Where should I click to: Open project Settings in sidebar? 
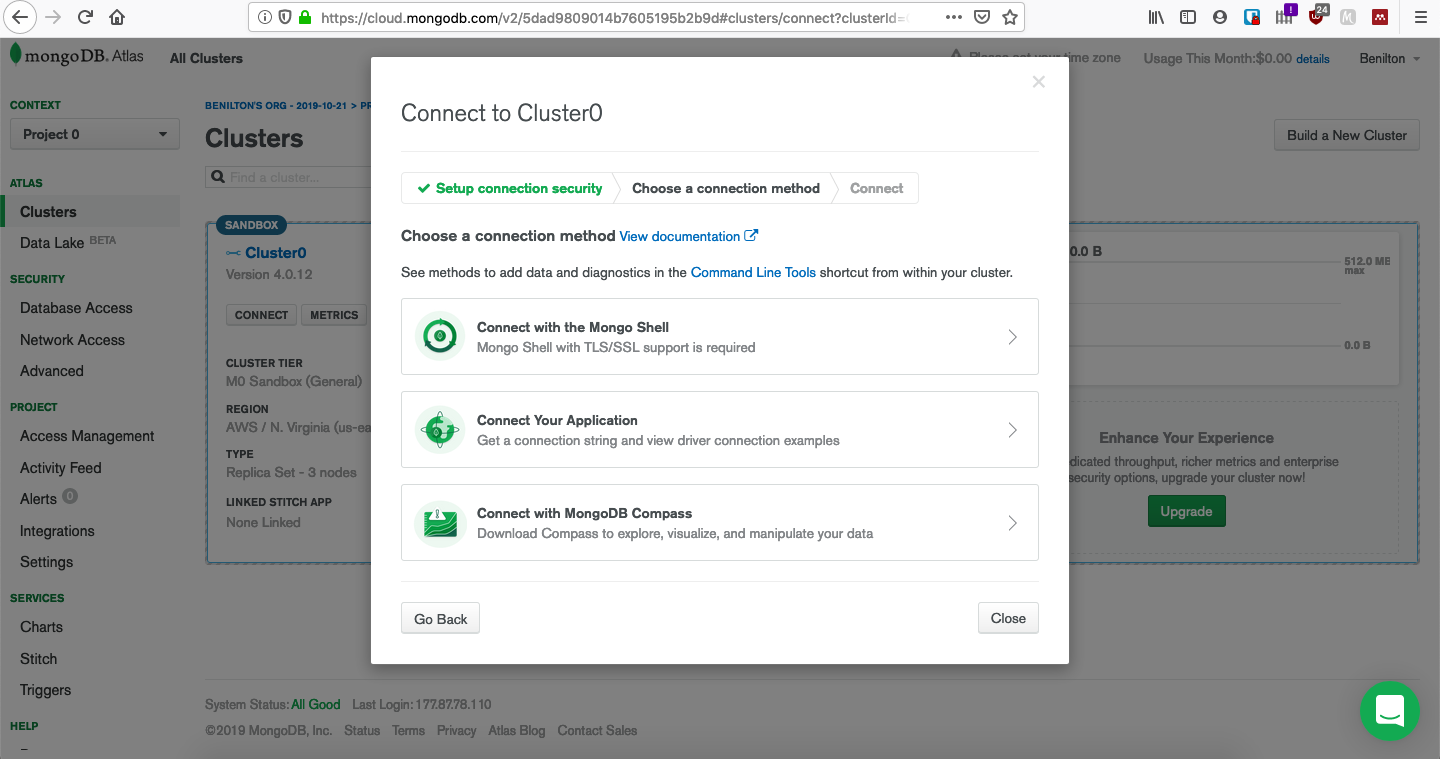tap(46, 562)
